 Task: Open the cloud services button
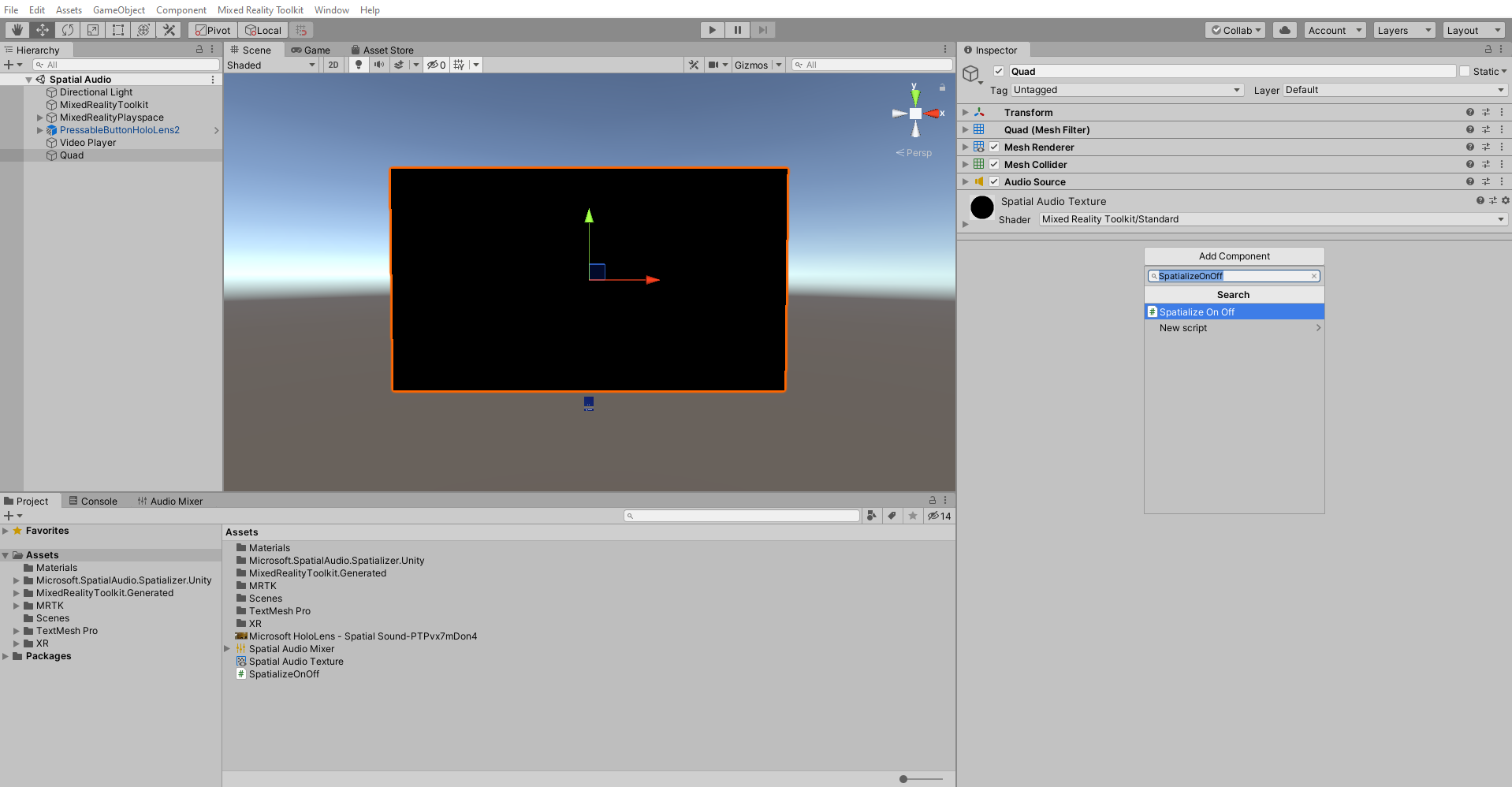click(1285, 30)
